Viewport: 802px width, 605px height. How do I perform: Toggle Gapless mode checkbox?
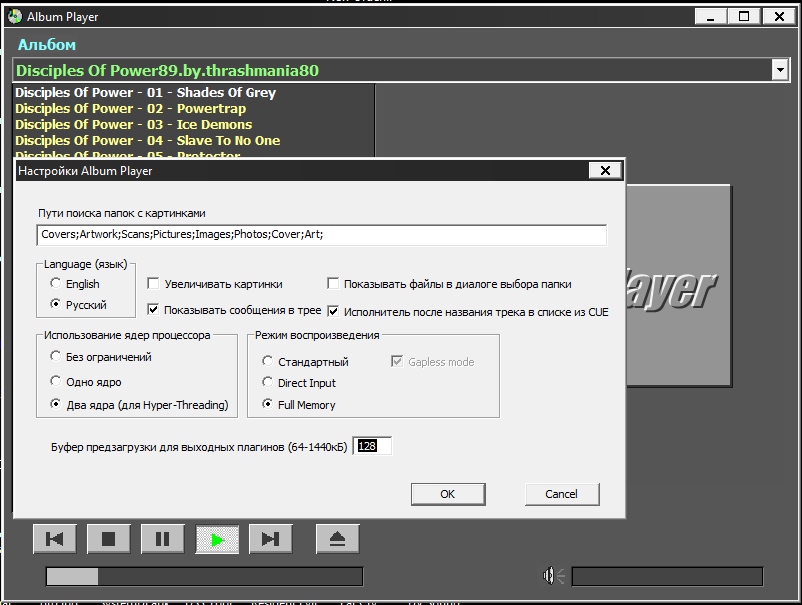click(x=397, y=362)
